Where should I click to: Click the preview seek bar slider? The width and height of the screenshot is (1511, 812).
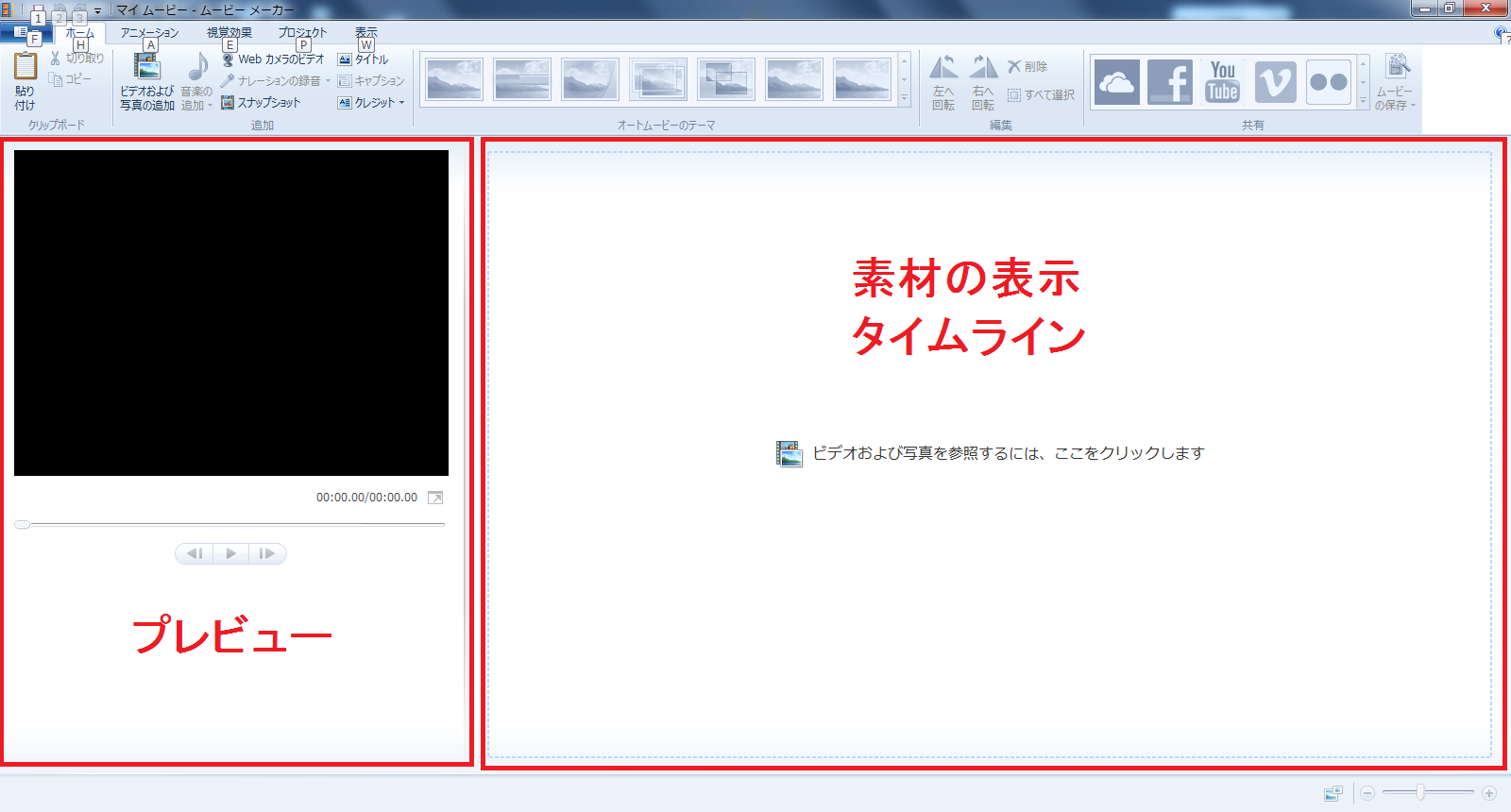tap(23, 524)
